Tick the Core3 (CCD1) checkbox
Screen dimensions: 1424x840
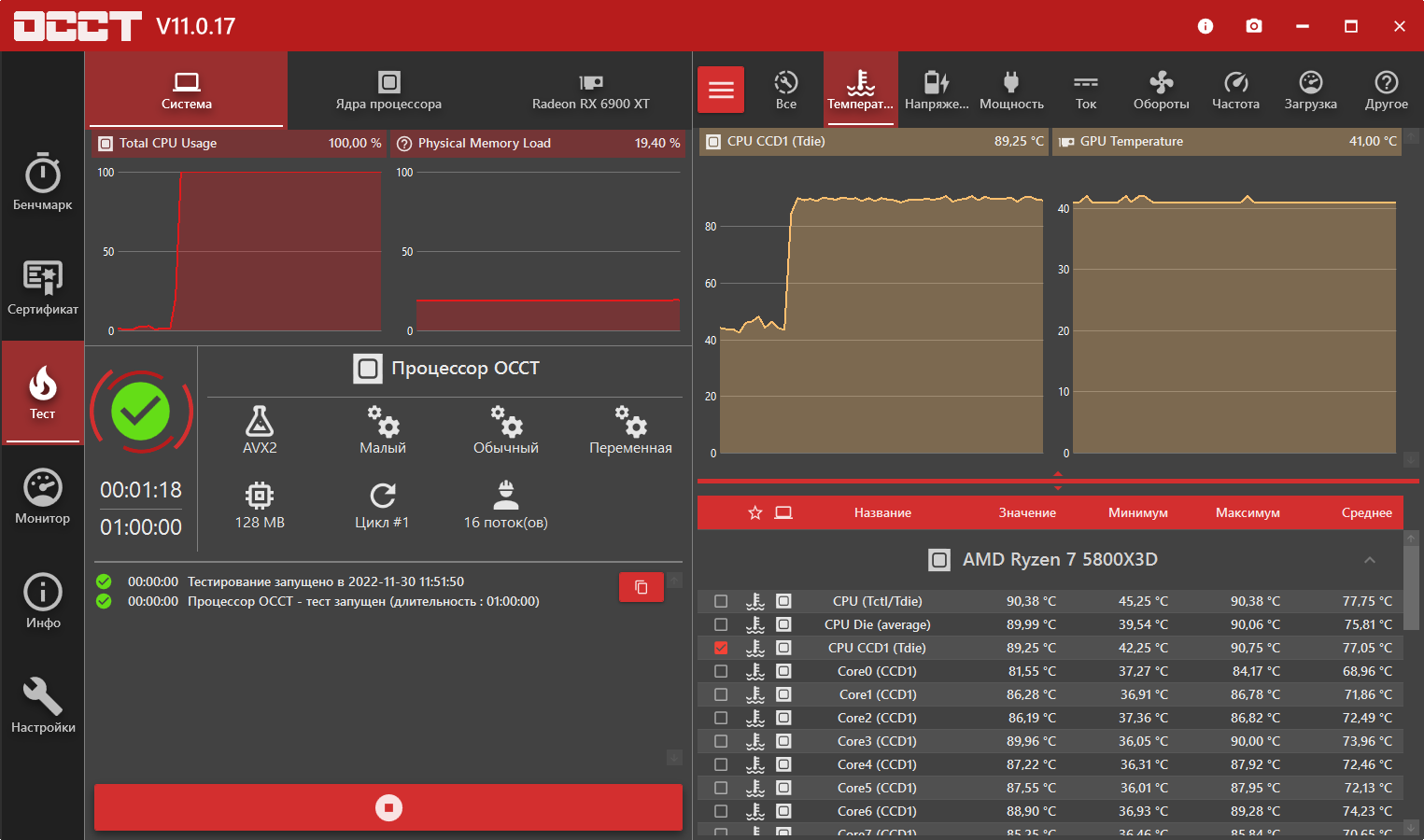[721, 741]
